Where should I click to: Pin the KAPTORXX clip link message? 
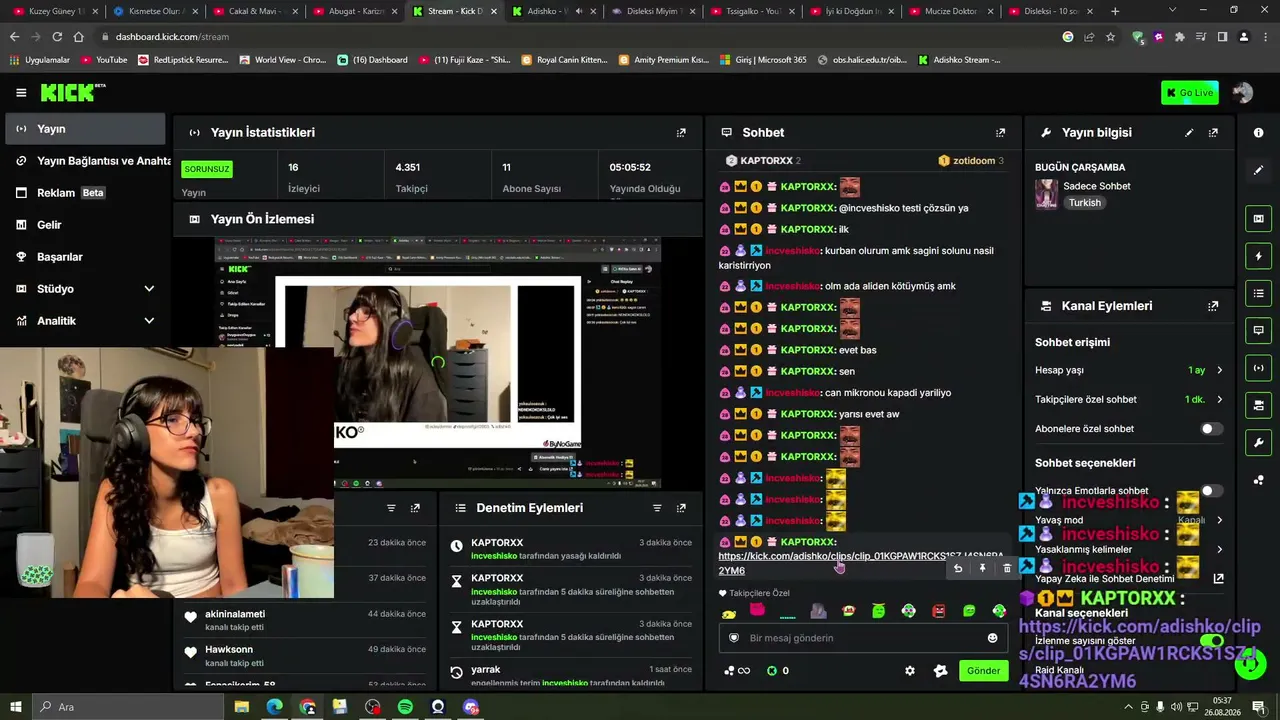(982, 568)
